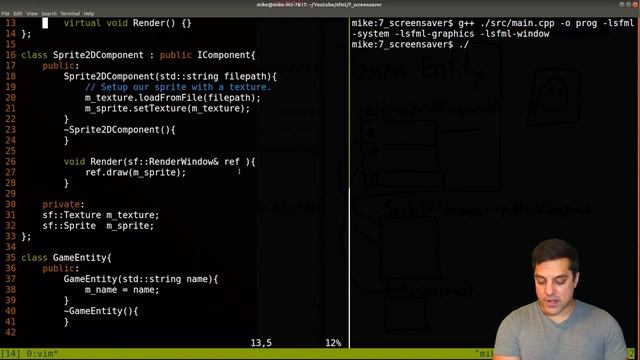Click 'public:' on line 17
The height and width of the screenshot is (360, 640).
(61, 66)
